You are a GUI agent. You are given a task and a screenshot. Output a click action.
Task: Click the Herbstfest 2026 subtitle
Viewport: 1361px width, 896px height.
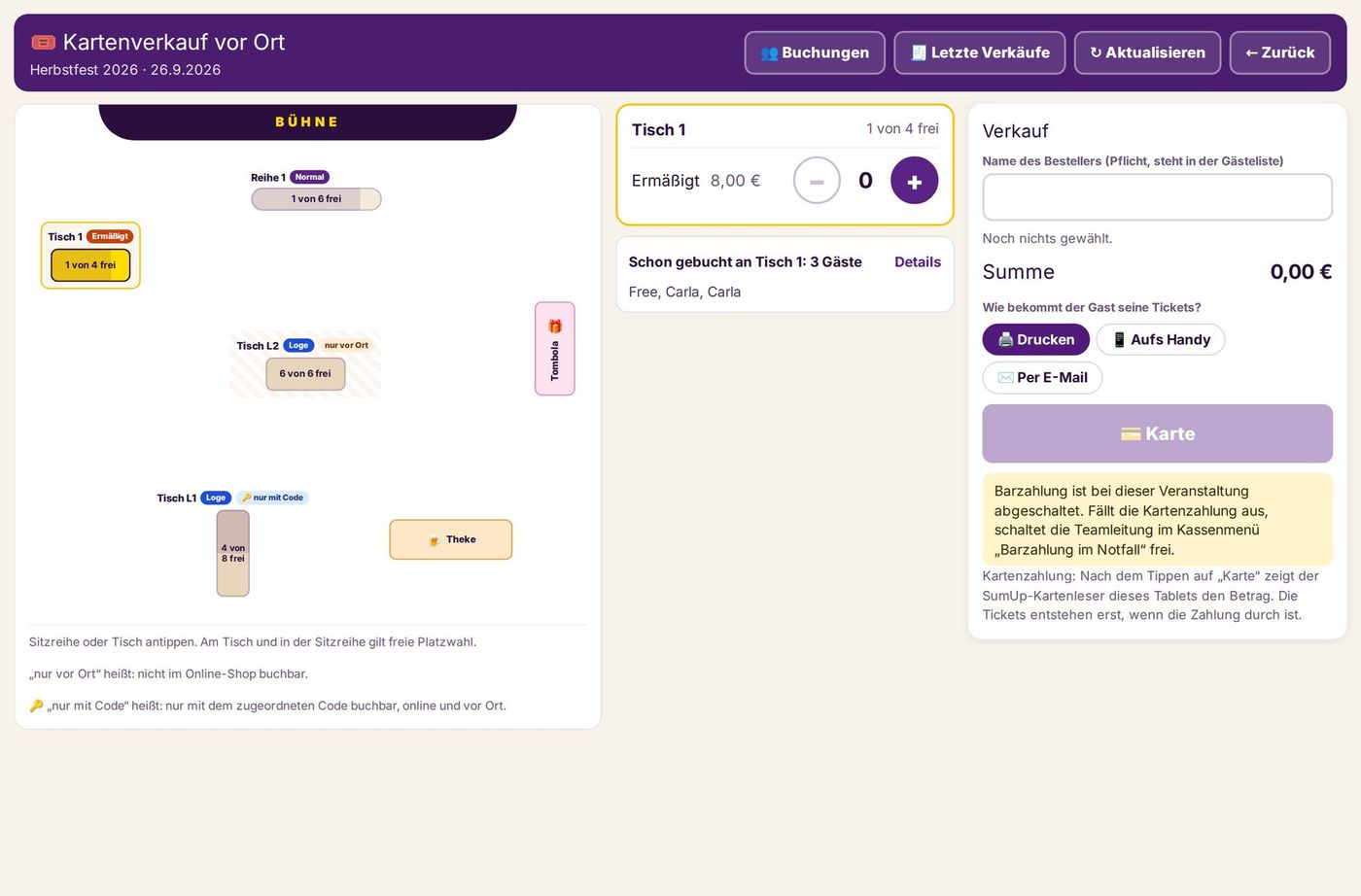tap(125, 70)
